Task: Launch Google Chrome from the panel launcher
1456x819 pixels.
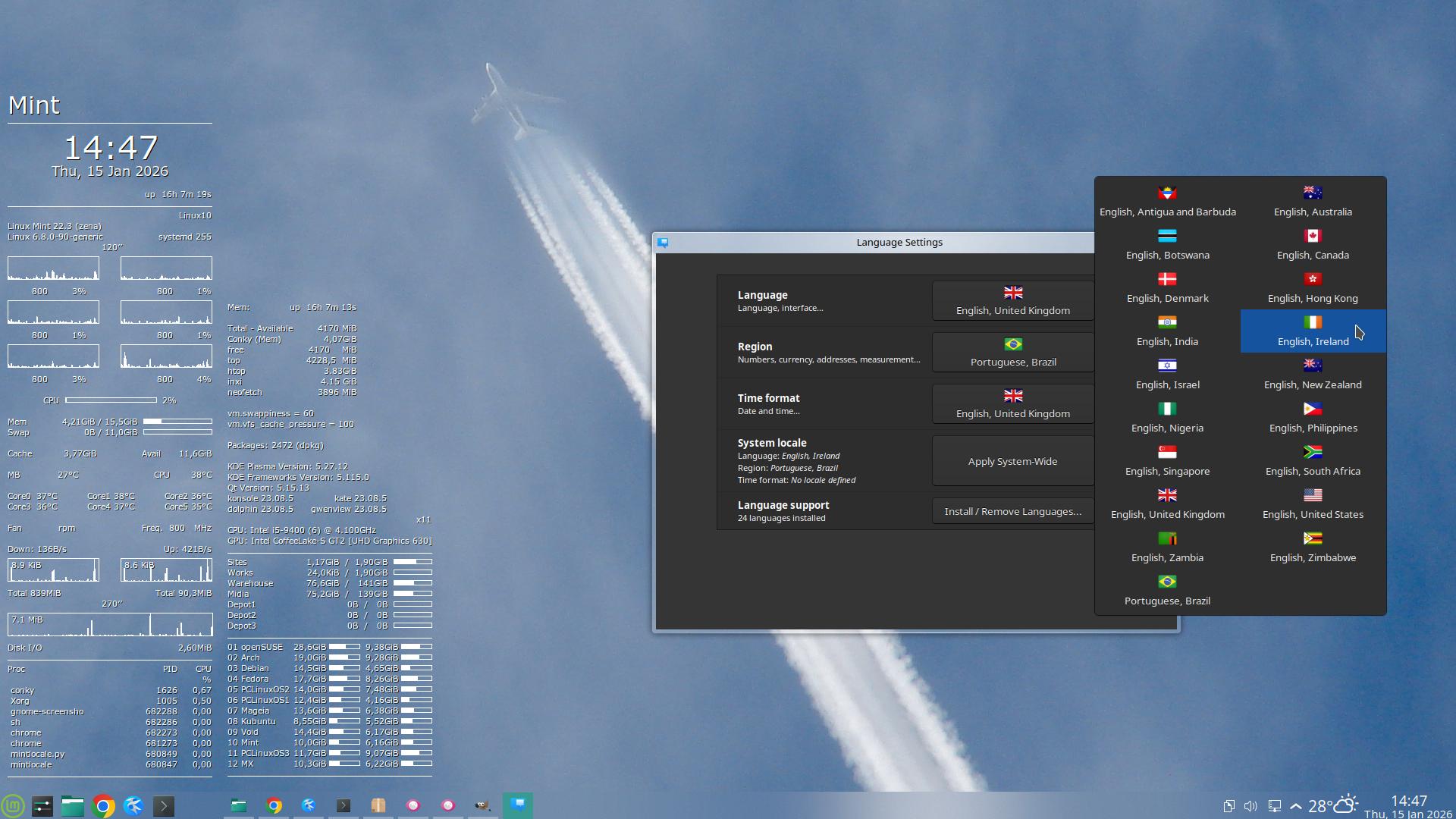Action: point(103,805)
